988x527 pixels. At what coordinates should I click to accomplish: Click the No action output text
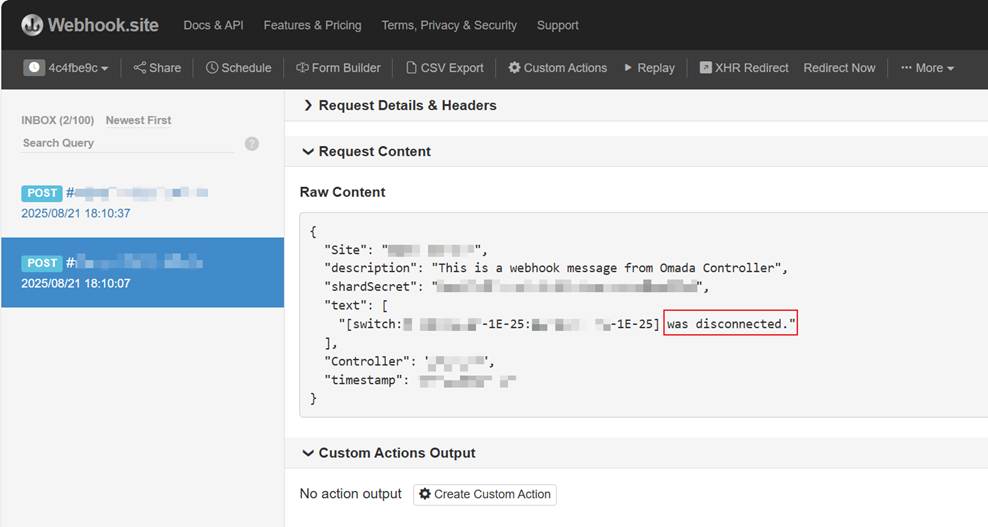[x=350, y=494]
